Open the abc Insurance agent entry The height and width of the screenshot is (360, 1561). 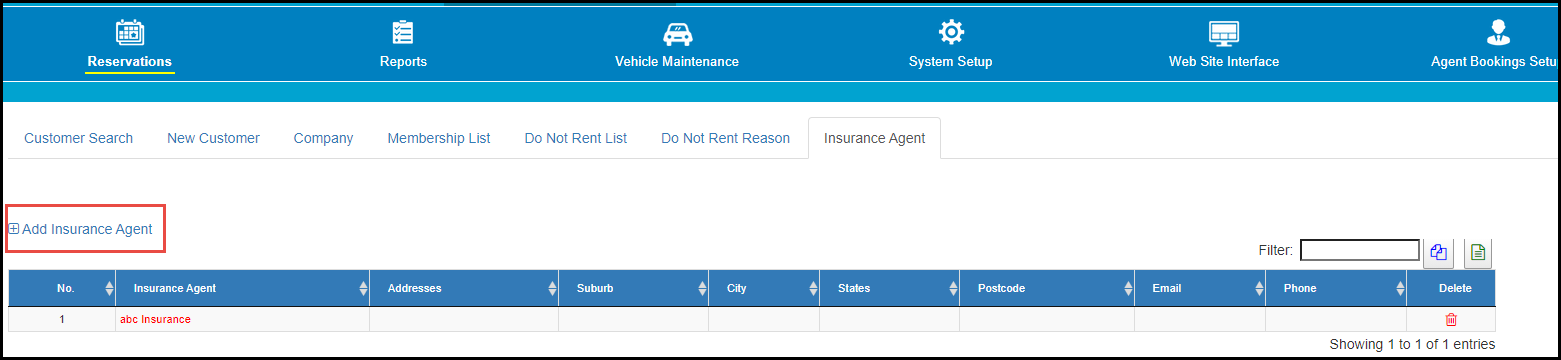(155, 319)
